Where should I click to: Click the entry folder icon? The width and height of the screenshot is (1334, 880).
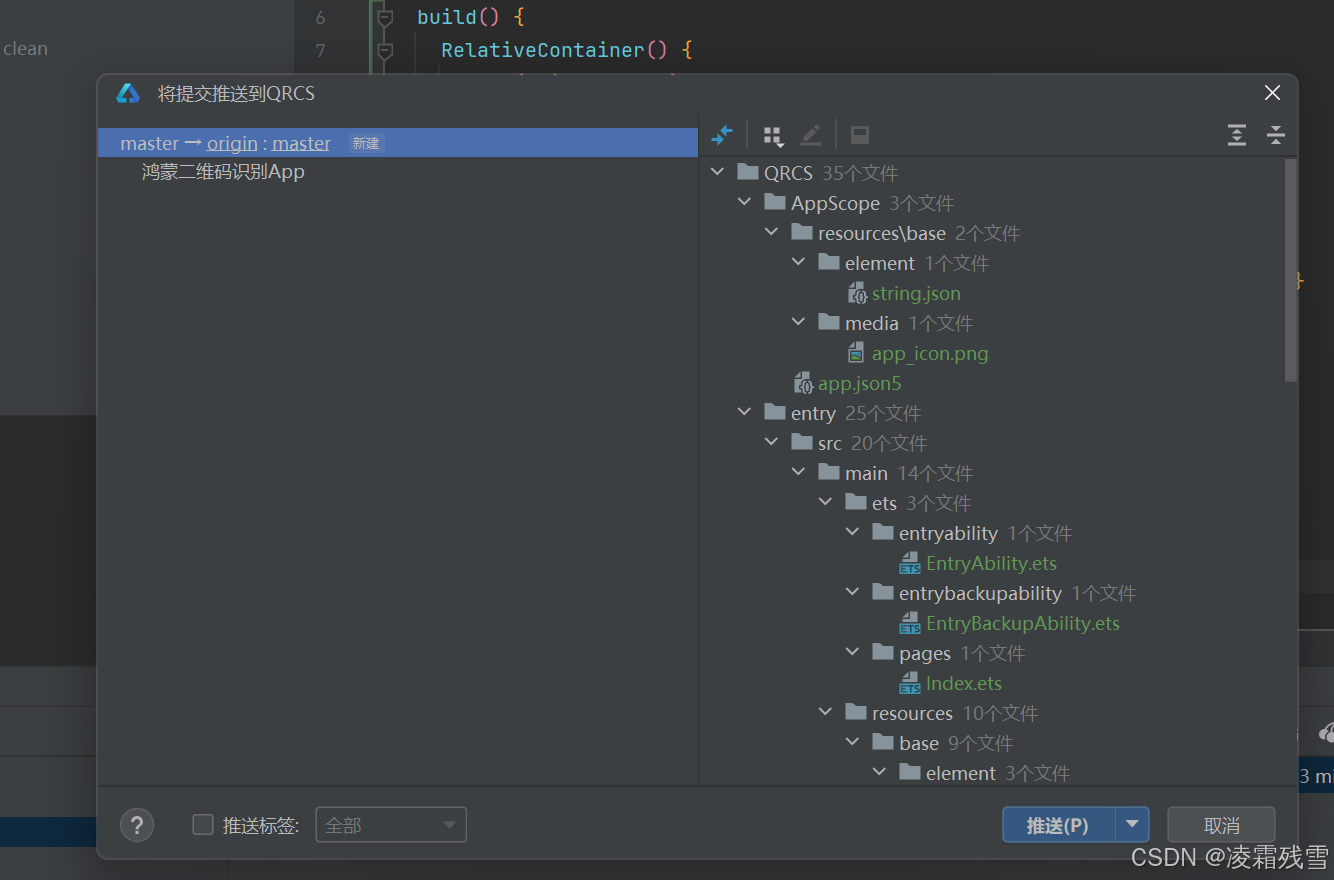[x=775, y=412]
